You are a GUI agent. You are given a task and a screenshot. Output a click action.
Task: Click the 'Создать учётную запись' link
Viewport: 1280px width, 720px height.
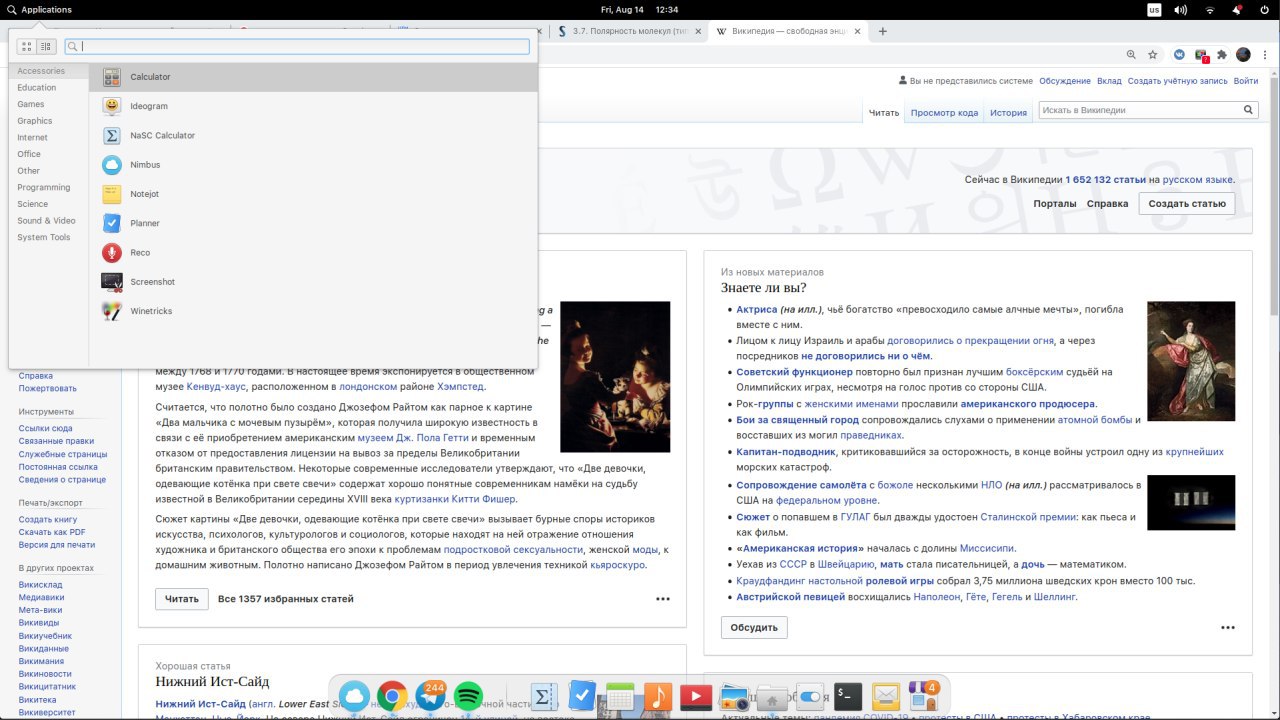[x=1178, y=81]
